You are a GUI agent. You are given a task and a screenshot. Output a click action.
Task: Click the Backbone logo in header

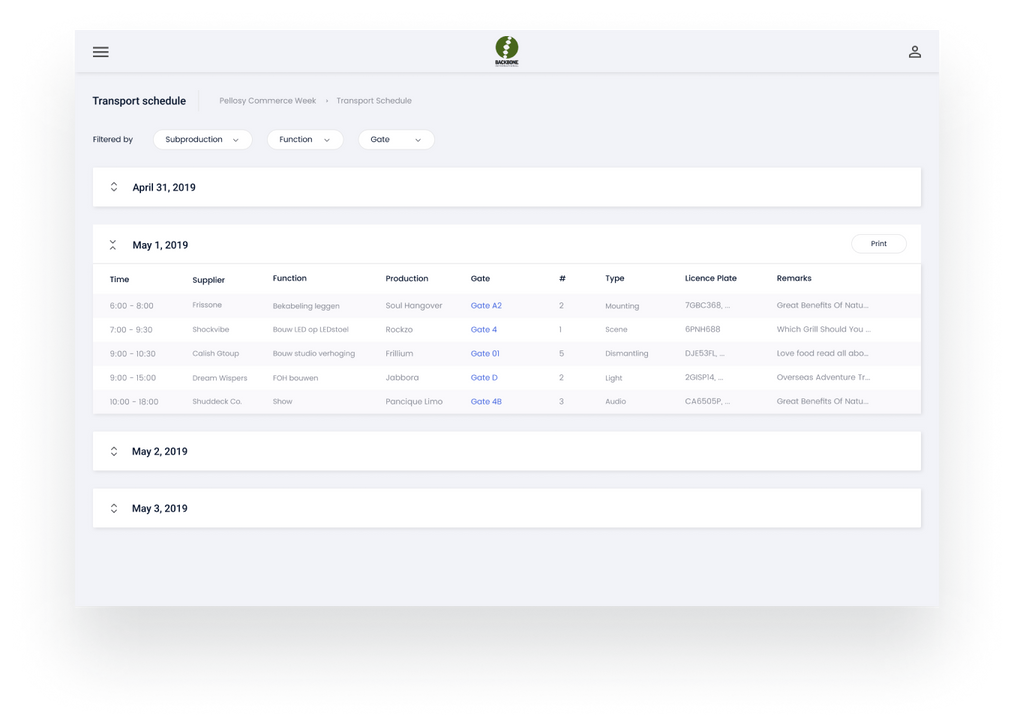[x=507, y=51]
